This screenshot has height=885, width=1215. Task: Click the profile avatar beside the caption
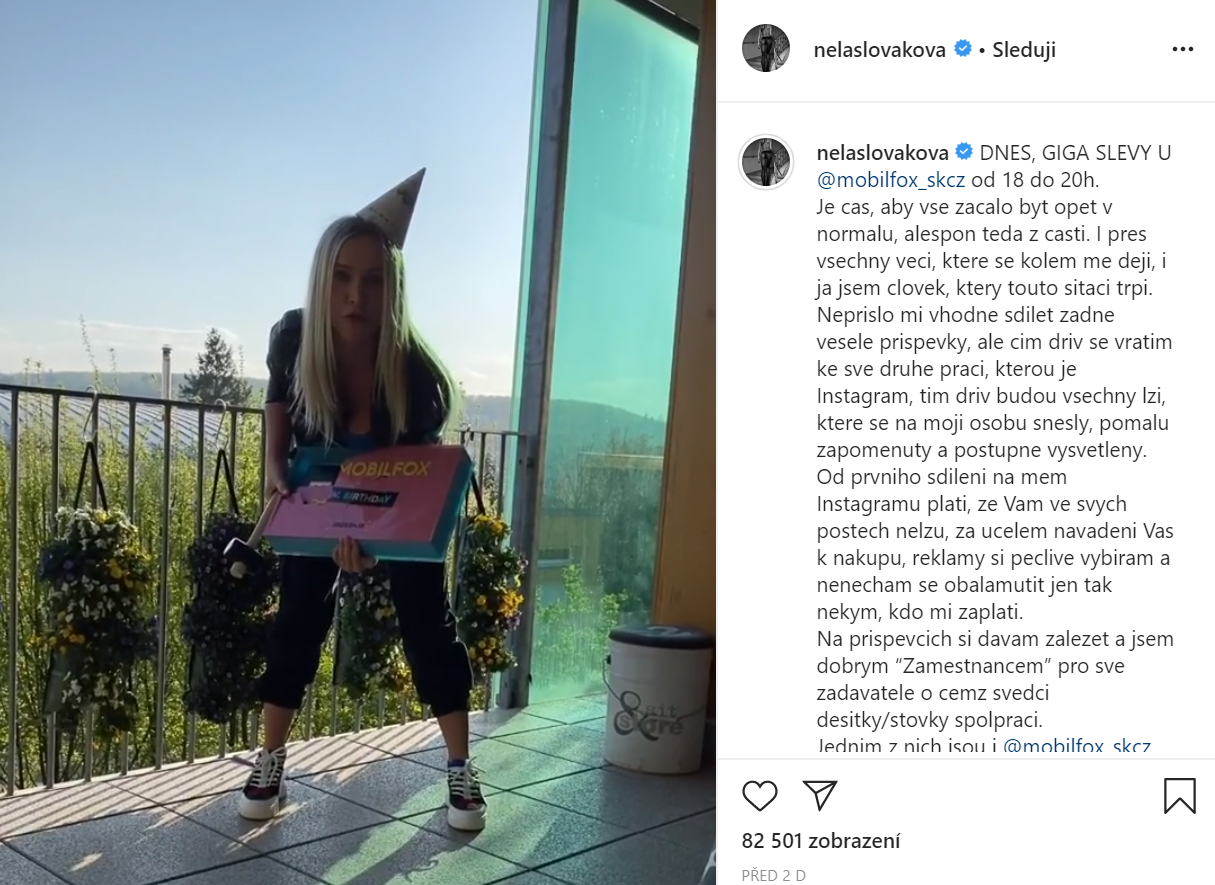[766, 161]
